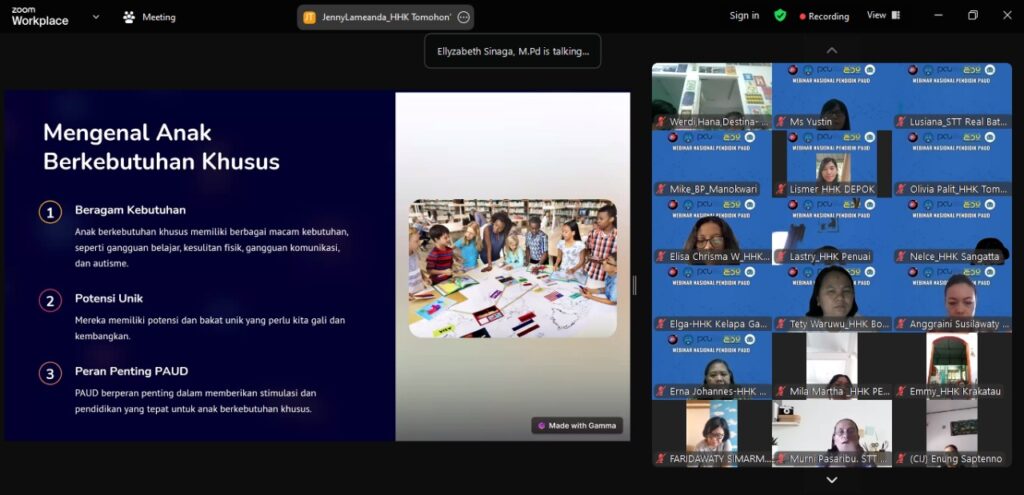This screenshot has width=1024, height=495.
Task: Select Ms Yustin's video tile
Action: tap(831, 97)
